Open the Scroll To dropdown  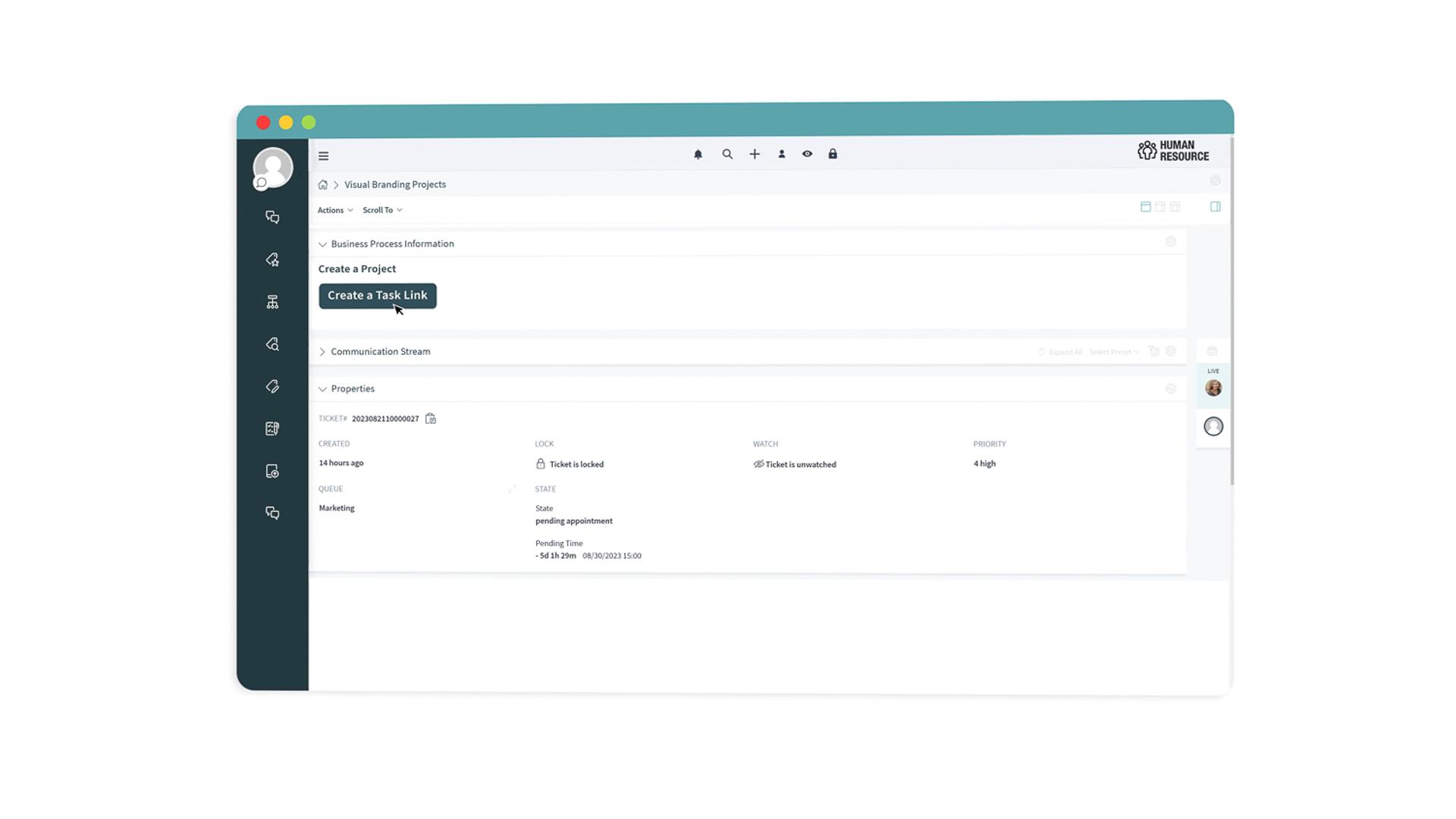382,211
